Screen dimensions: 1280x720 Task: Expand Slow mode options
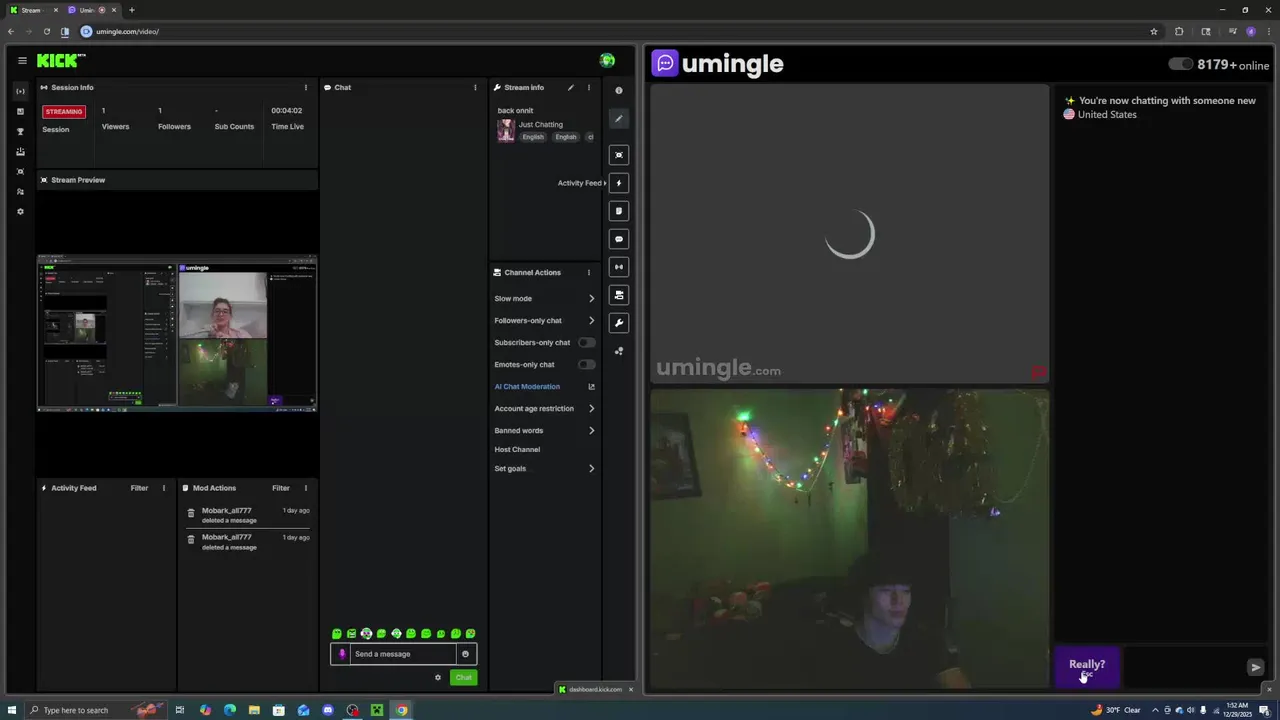[544, 298]
